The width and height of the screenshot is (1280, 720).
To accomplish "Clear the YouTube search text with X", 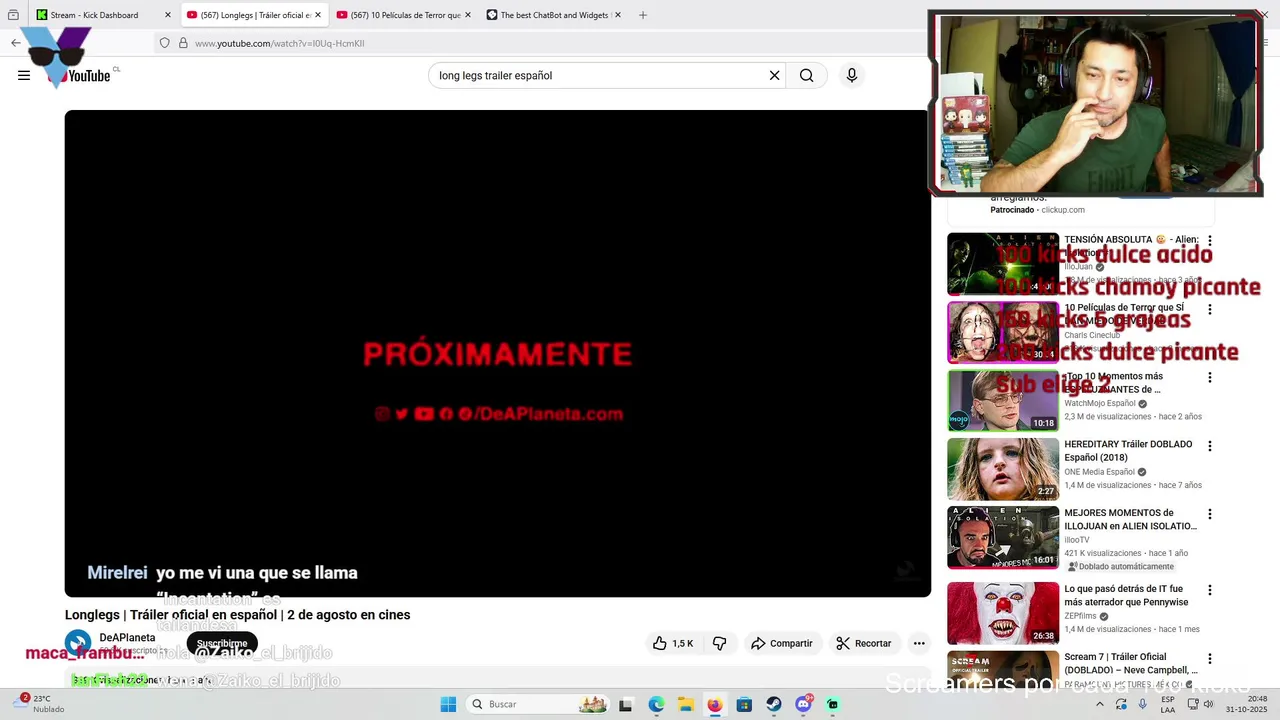I will (x=774, y=75).
